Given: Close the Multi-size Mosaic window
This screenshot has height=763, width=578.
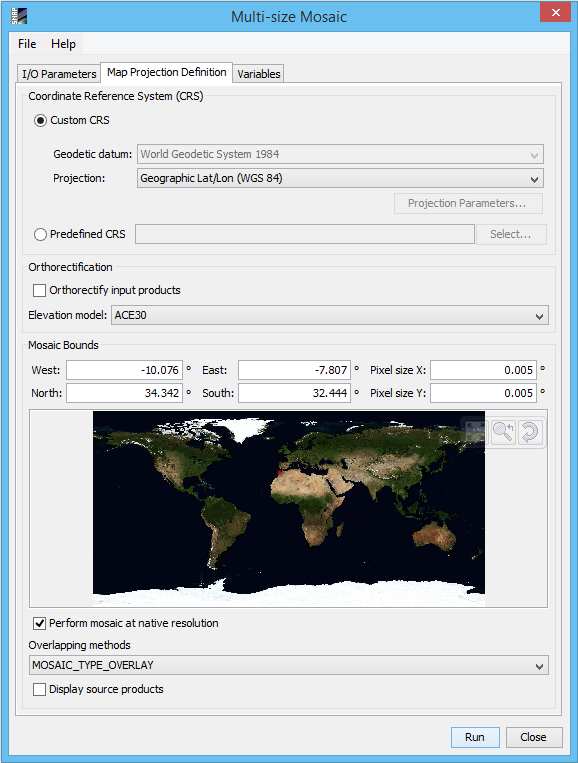Looking at the screenshot, I should point(556,13).
